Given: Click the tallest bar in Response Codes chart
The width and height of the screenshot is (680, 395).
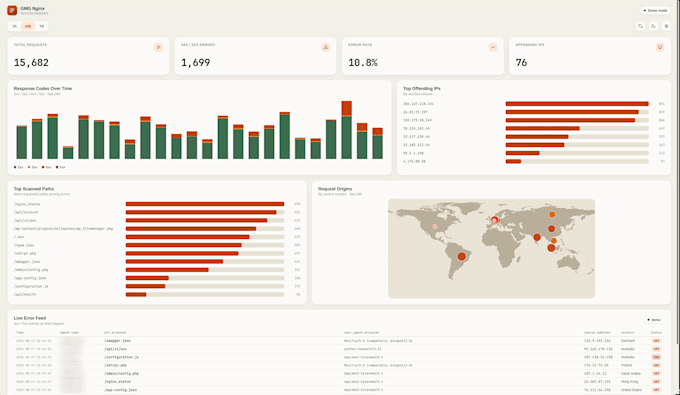Looking at the screenshot, I should click(347, 130).
